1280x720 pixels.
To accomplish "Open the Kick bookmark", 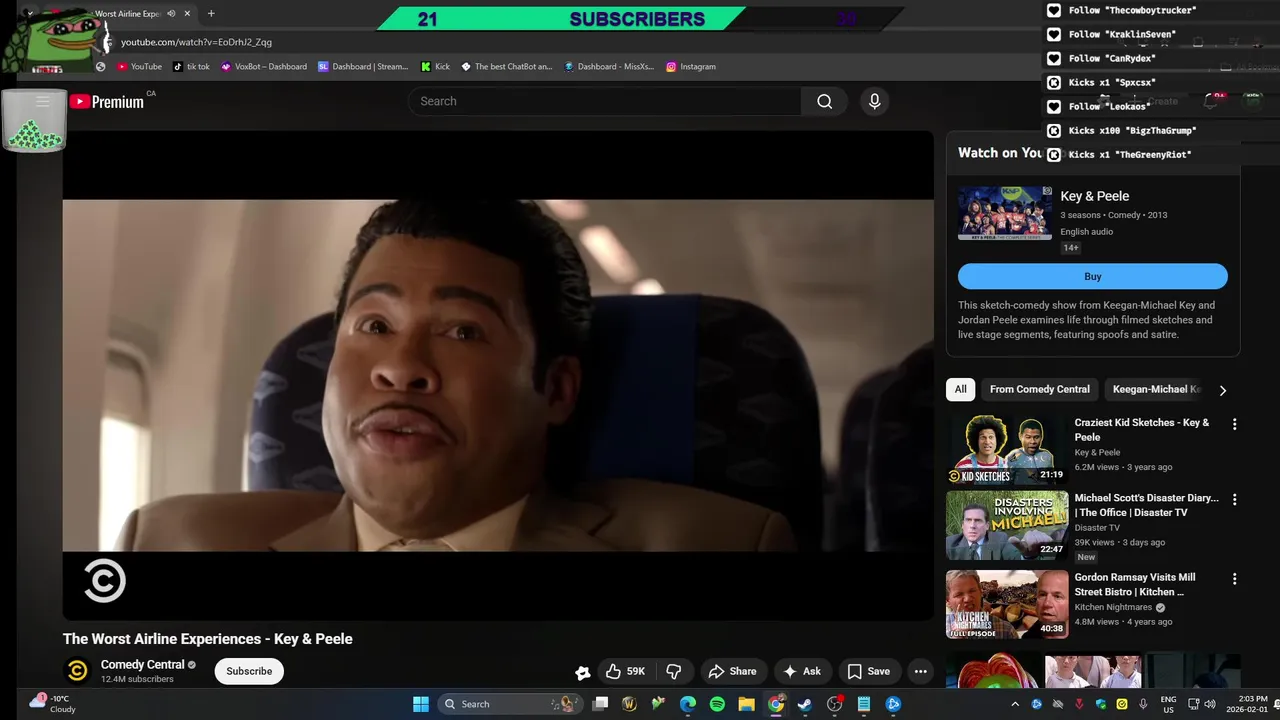I will tap(435, 67).
